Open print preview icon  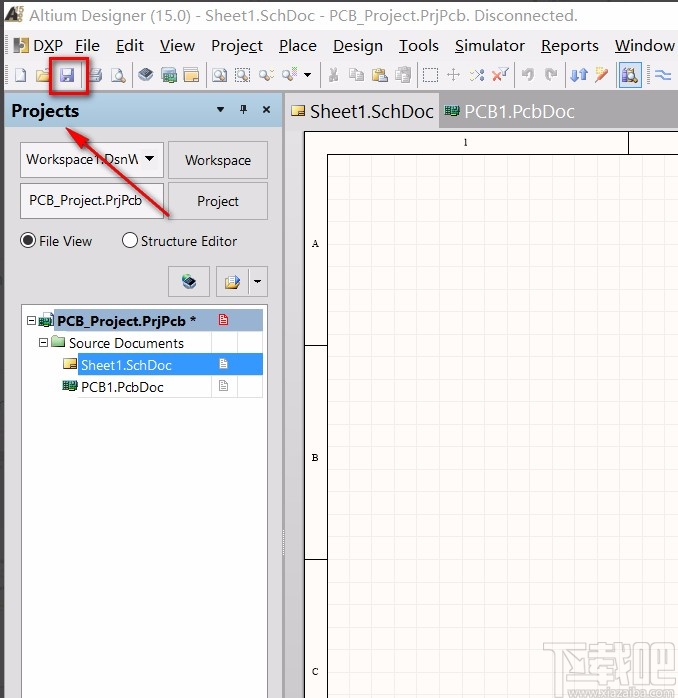click(x=118, y=75)
